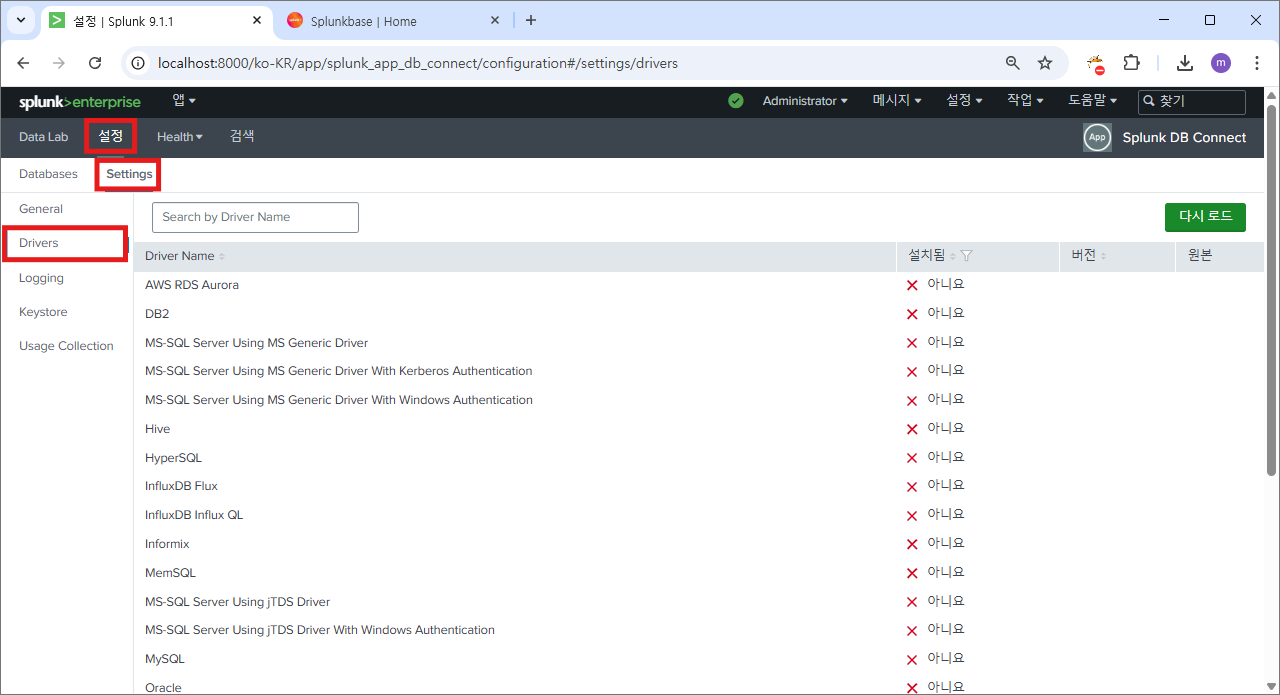Open Drivers settings section
The width and height of the screenshot is (1280, 695).
39,243
